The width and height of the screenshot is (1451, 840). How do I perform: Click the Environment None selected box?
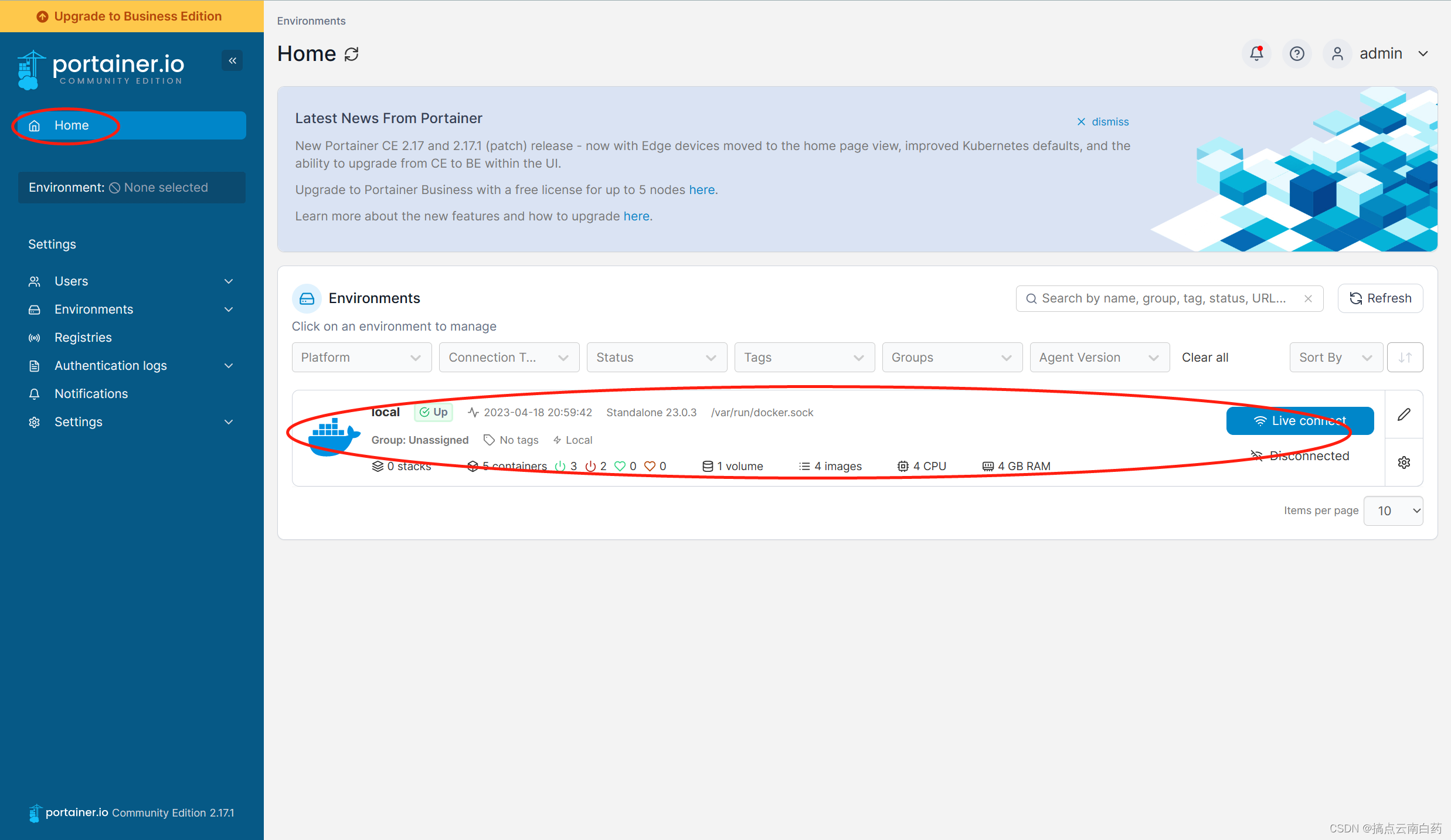tap(132, 188)
